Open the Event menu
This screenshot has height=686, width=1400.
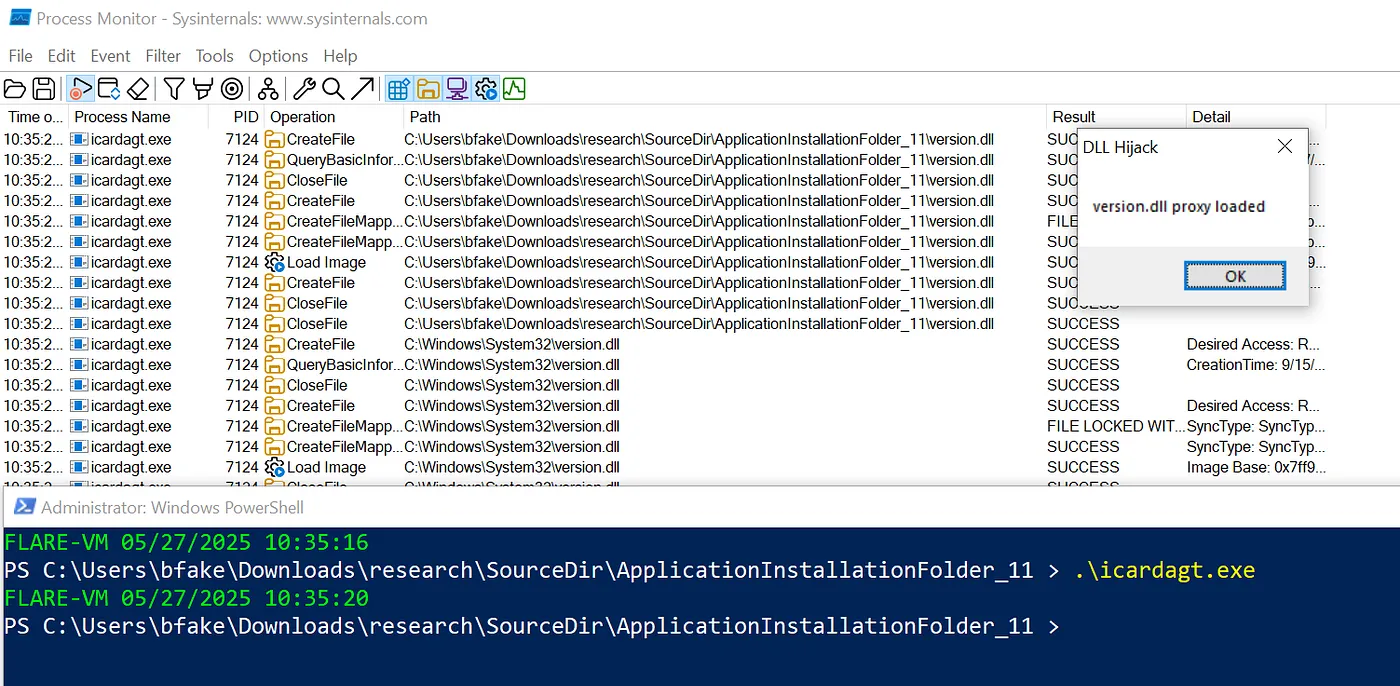110,56
